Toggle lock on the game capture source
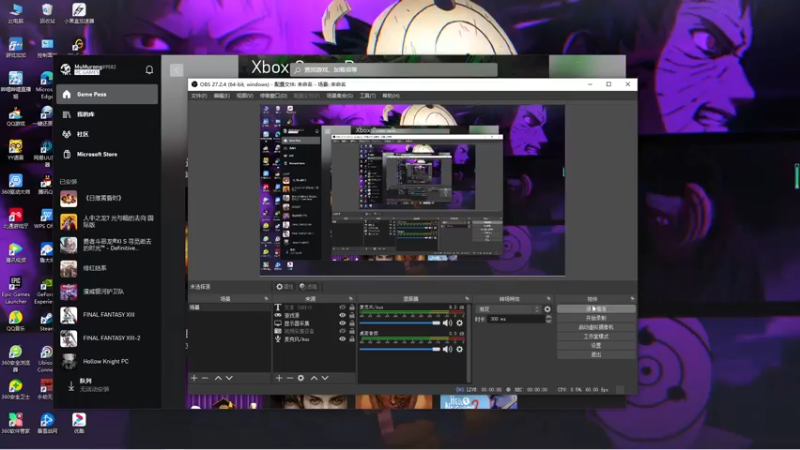The width and height of the screenshot is (800, 450). coord(352,315)
